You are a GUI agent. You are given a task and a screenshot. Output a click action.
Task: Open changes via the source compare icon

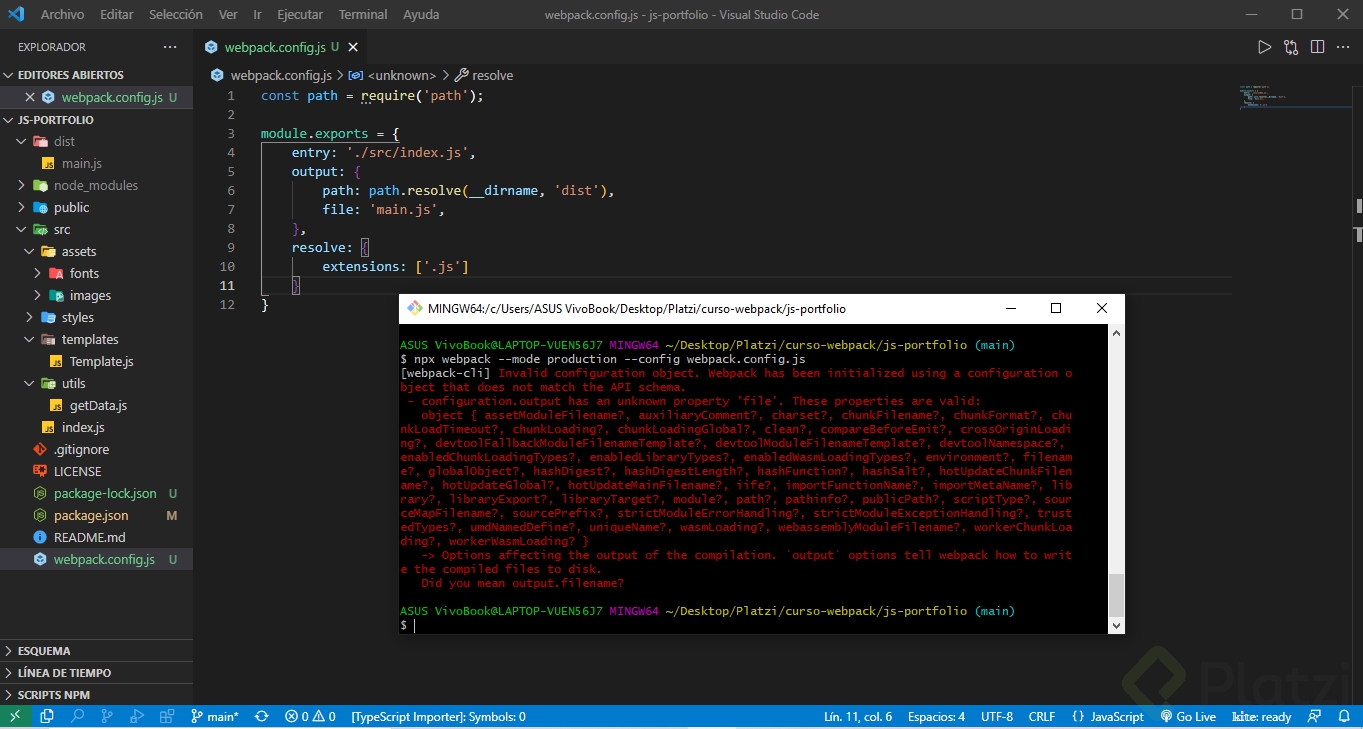coord(1291,47)
